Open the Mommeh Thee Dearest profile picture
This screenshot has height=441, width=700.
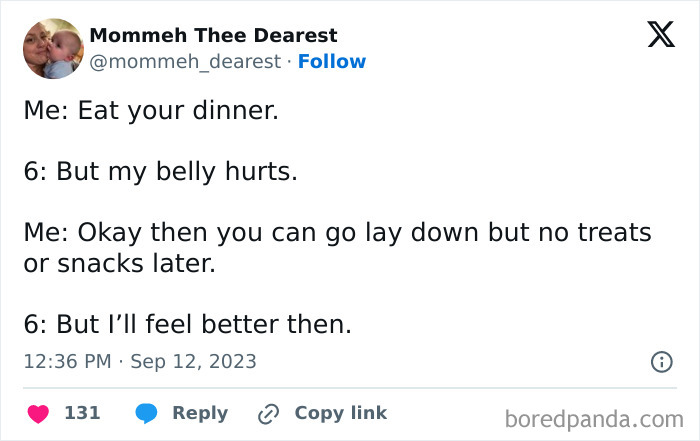click(51, 48)
